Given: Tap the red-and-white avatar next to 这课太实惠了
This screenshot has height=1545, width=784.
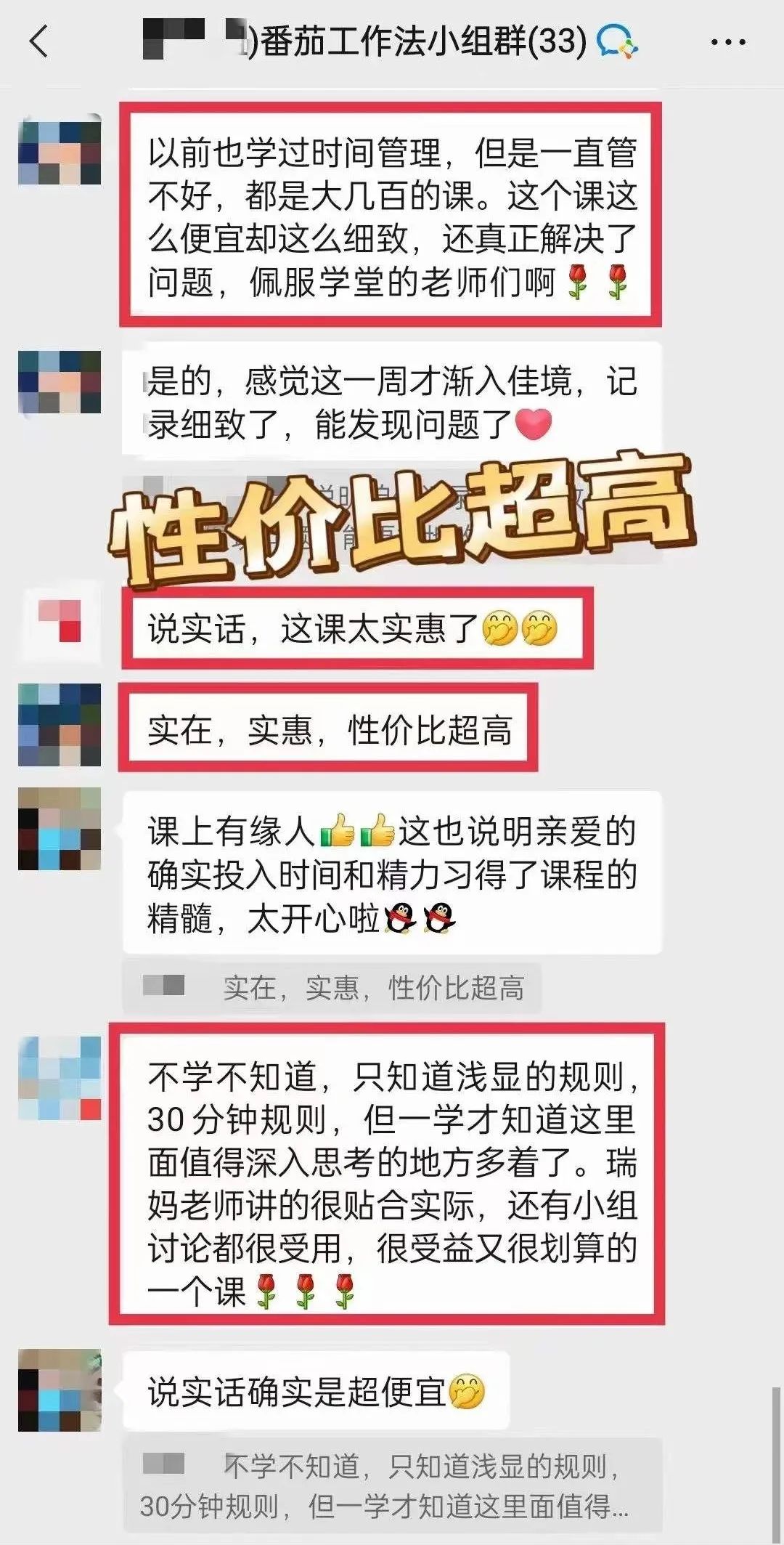Looking at the screenshot, I should pos(60,621).
